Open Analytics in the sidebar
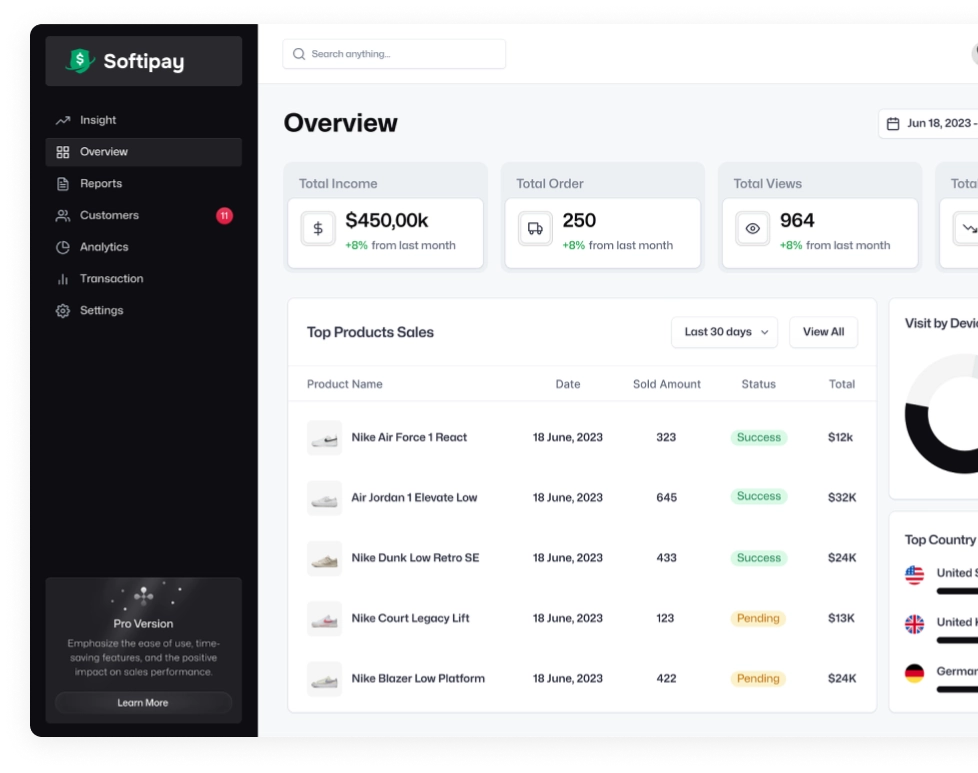The height and width of the screenshot is (773, 978). [143, 247]
